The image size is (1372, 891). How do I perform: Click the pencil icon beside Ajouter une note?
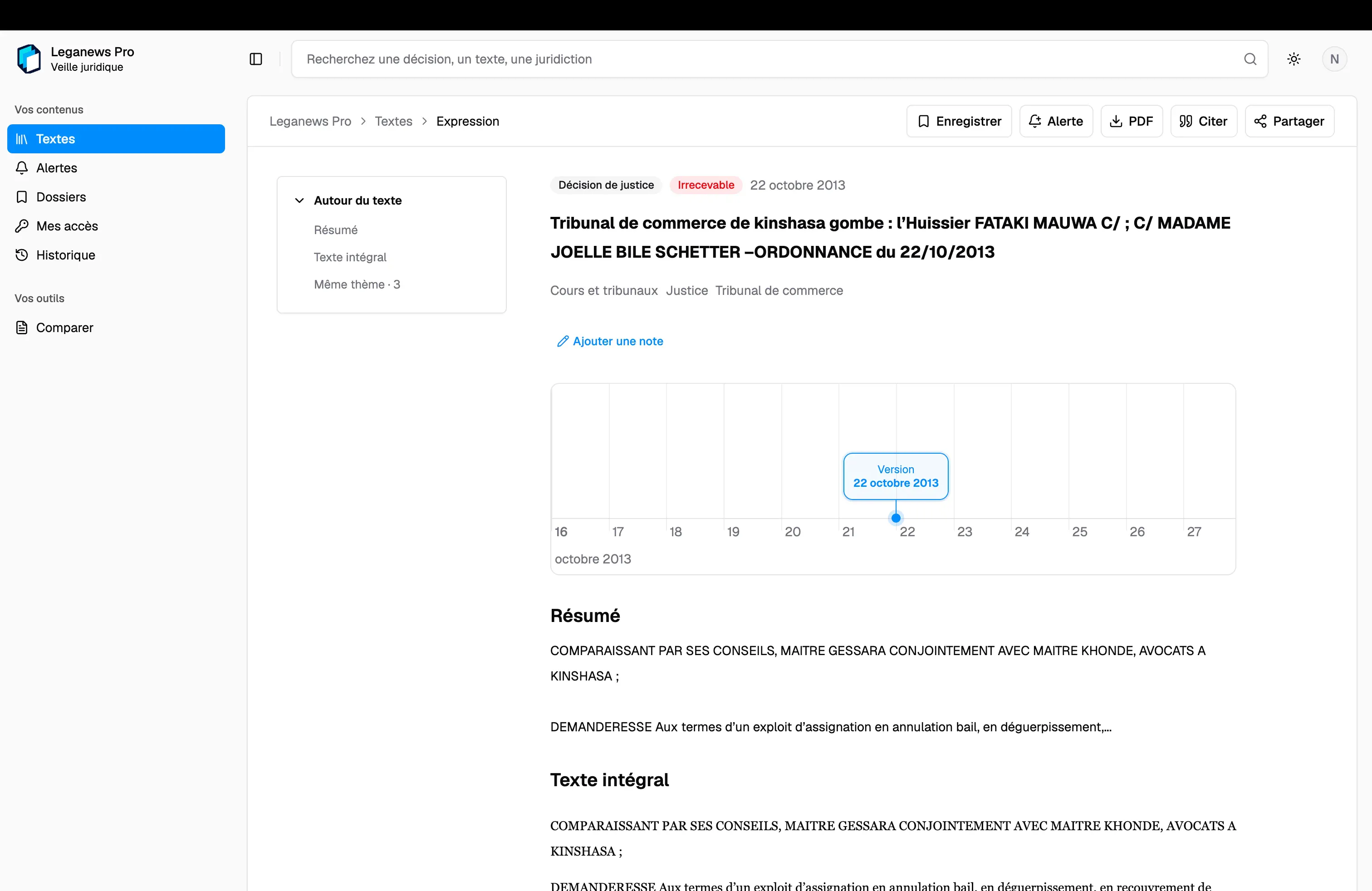pyautogui.click(x=563, y=341)
